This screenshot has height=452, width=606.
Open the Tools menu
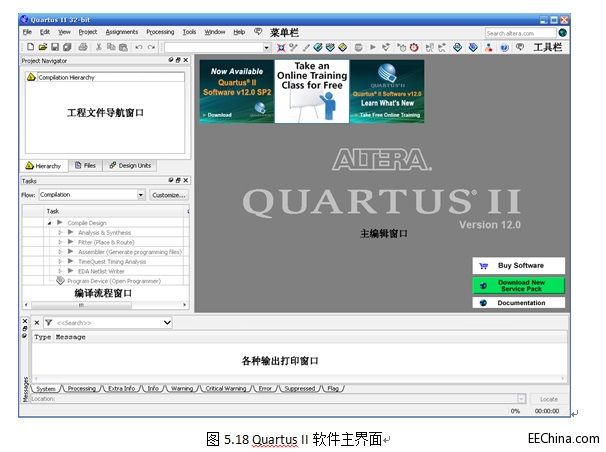(x=189, y=32)
